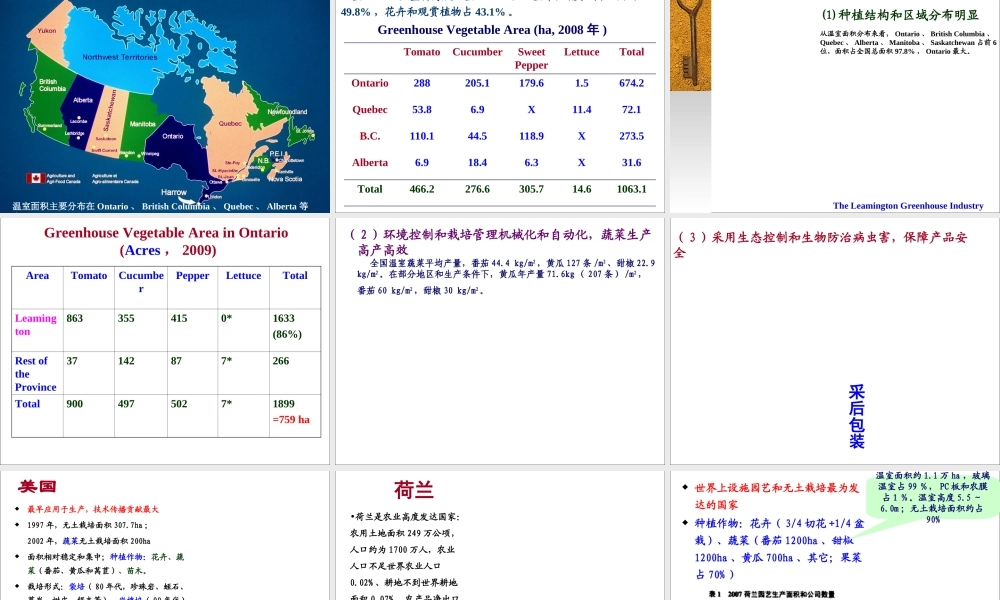Click the Tomato column header in the 2008 table
This screenshot has width=1000, height=600.
[x=421, y=52]
